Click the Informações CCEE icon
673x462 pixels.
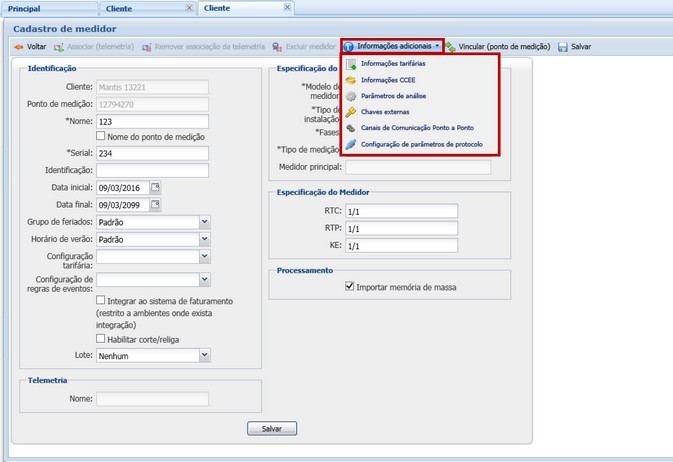[350, 80]
